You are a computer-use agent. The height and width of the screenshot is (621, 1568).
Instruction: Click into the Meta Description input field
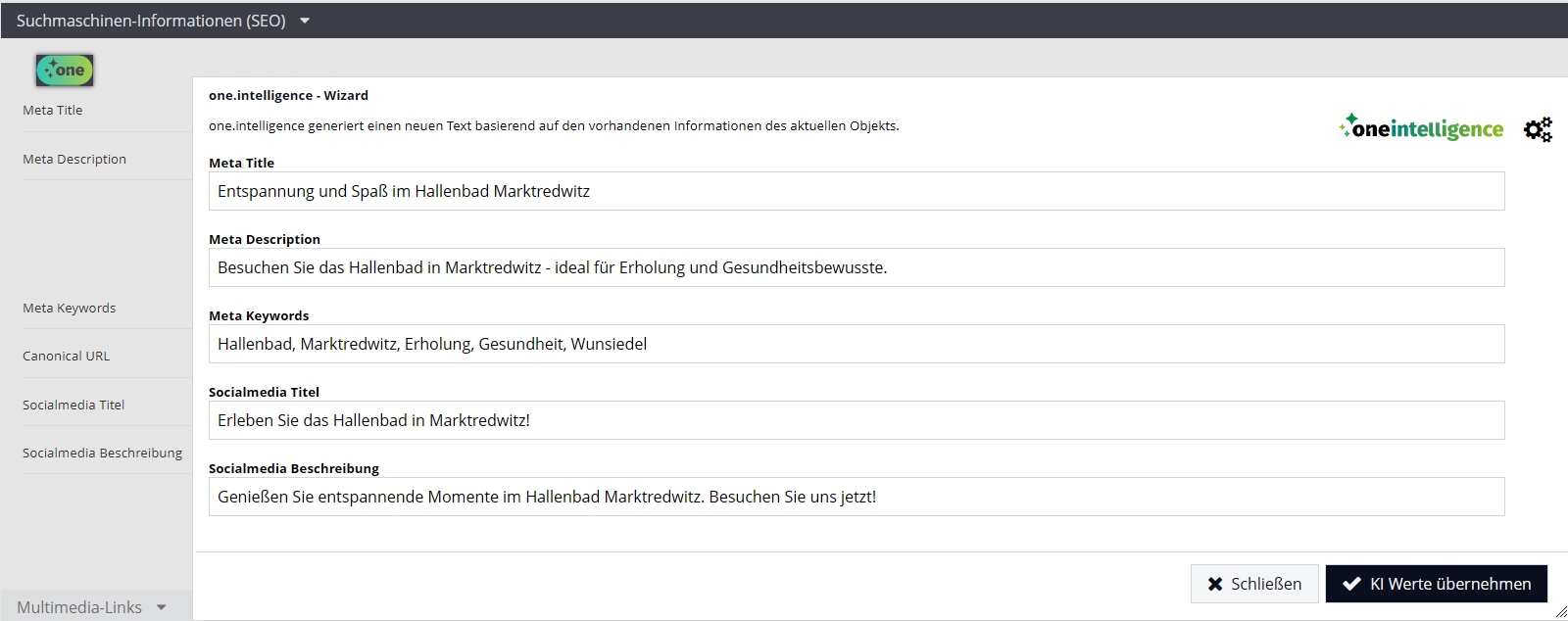pos(857,267)
